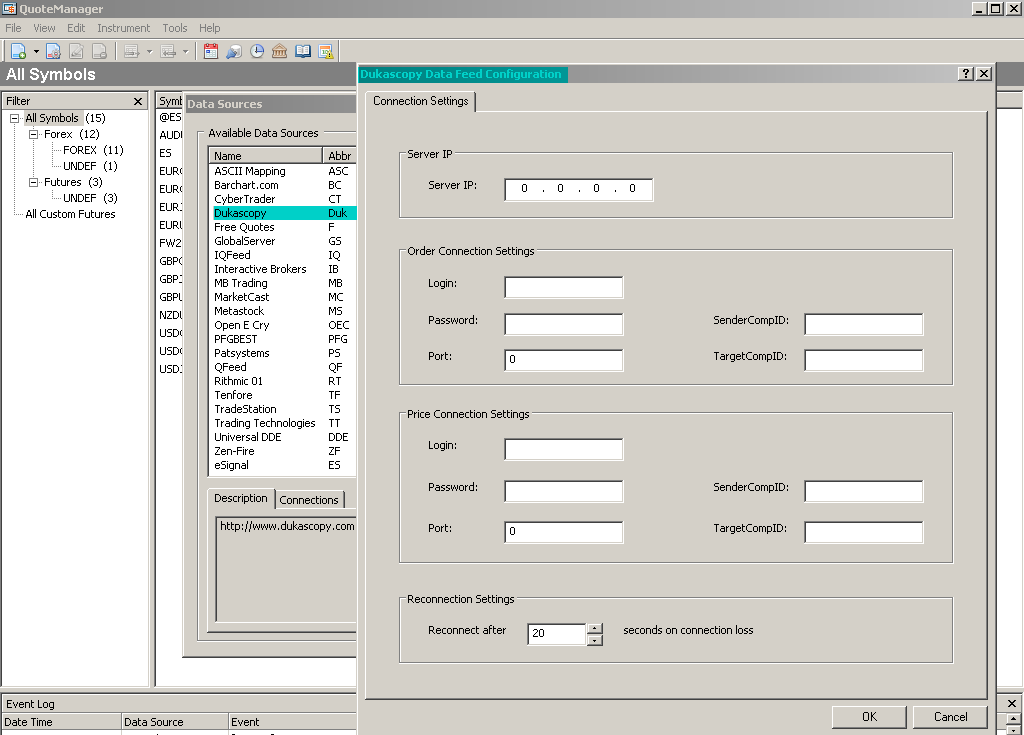Select Universal DDE data source
1024x735 pixels.
click(284, 437)
